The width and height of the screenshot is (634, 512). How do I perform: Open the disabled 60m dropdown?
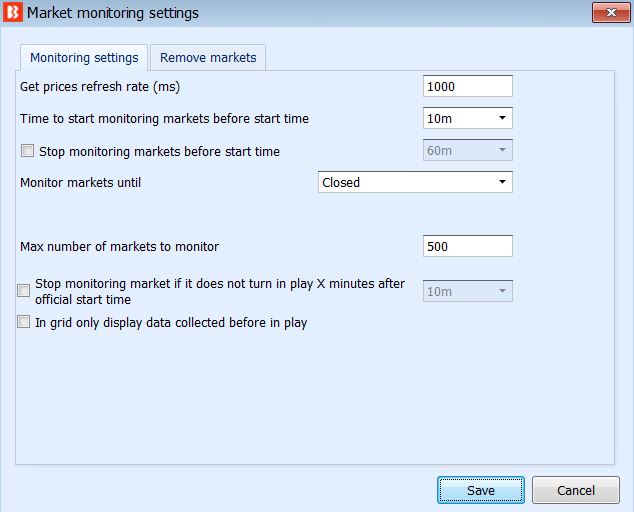468,150
